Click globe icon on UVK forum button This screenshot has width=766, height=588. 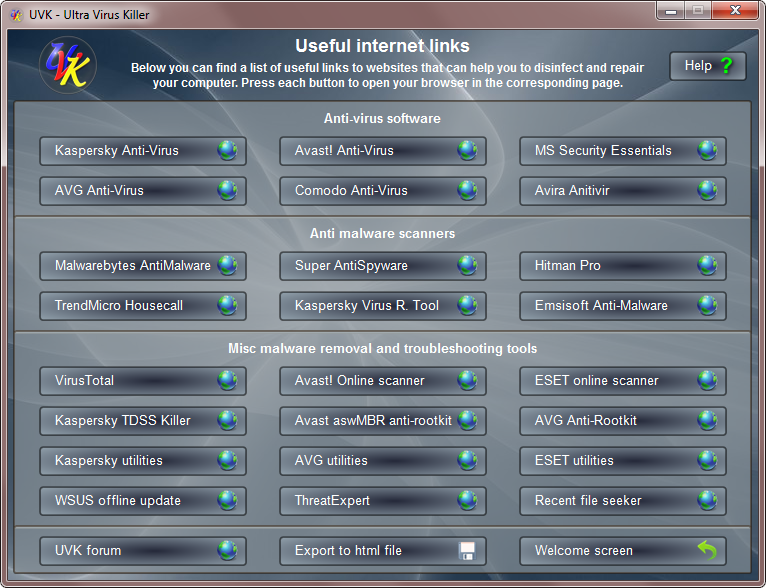(x=227, y=550)
